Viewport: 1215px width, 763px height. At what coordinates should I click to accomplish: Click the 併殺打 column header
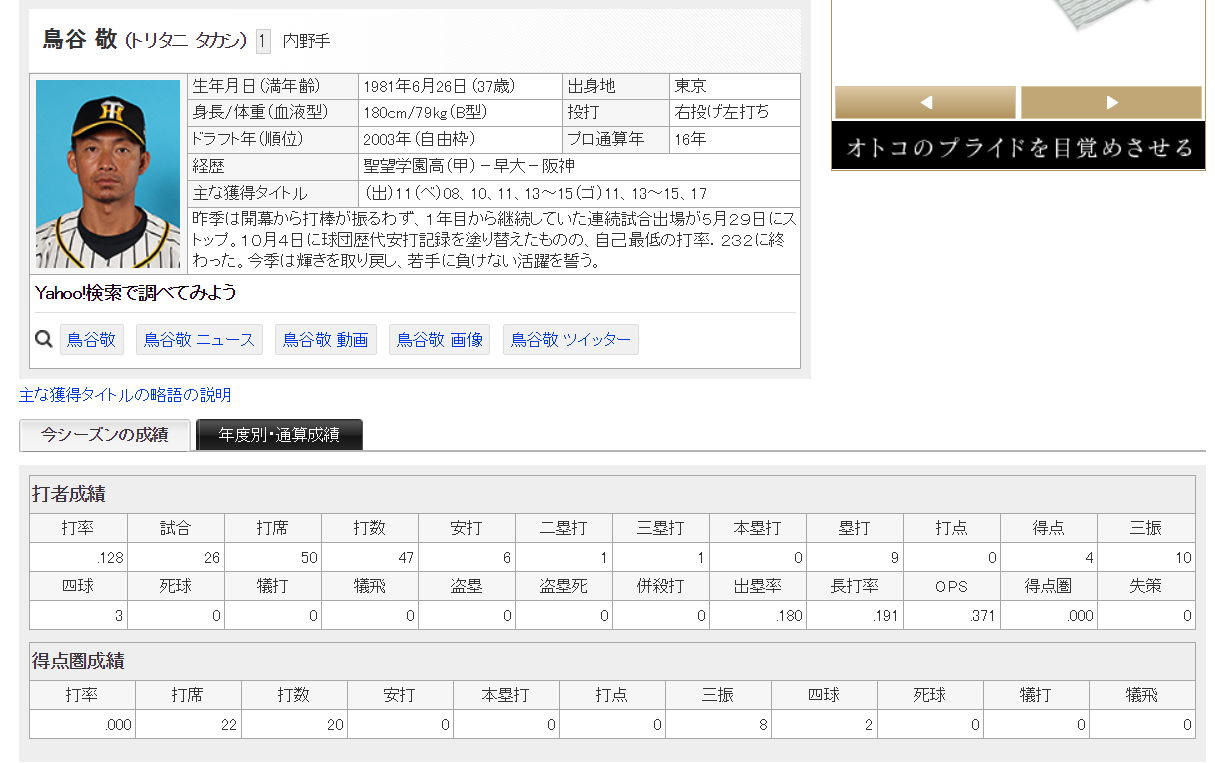point(660,587)
